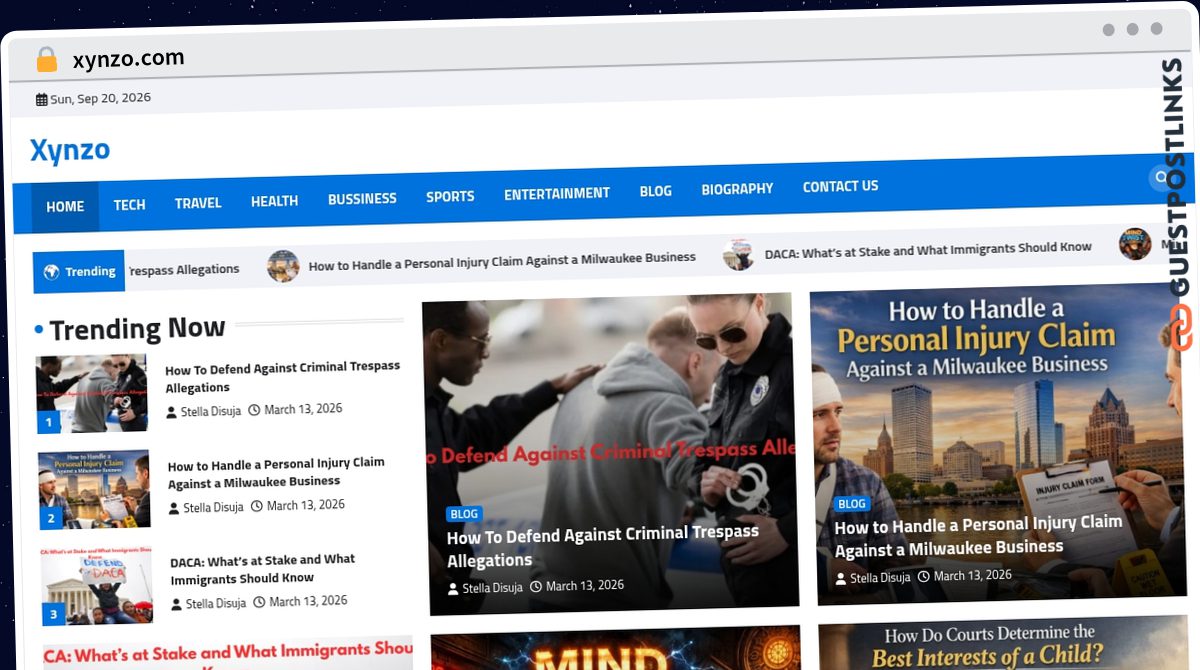
Task: Click the BLOG tag on the Personal Injury Claim card
Action: (852, 504)
